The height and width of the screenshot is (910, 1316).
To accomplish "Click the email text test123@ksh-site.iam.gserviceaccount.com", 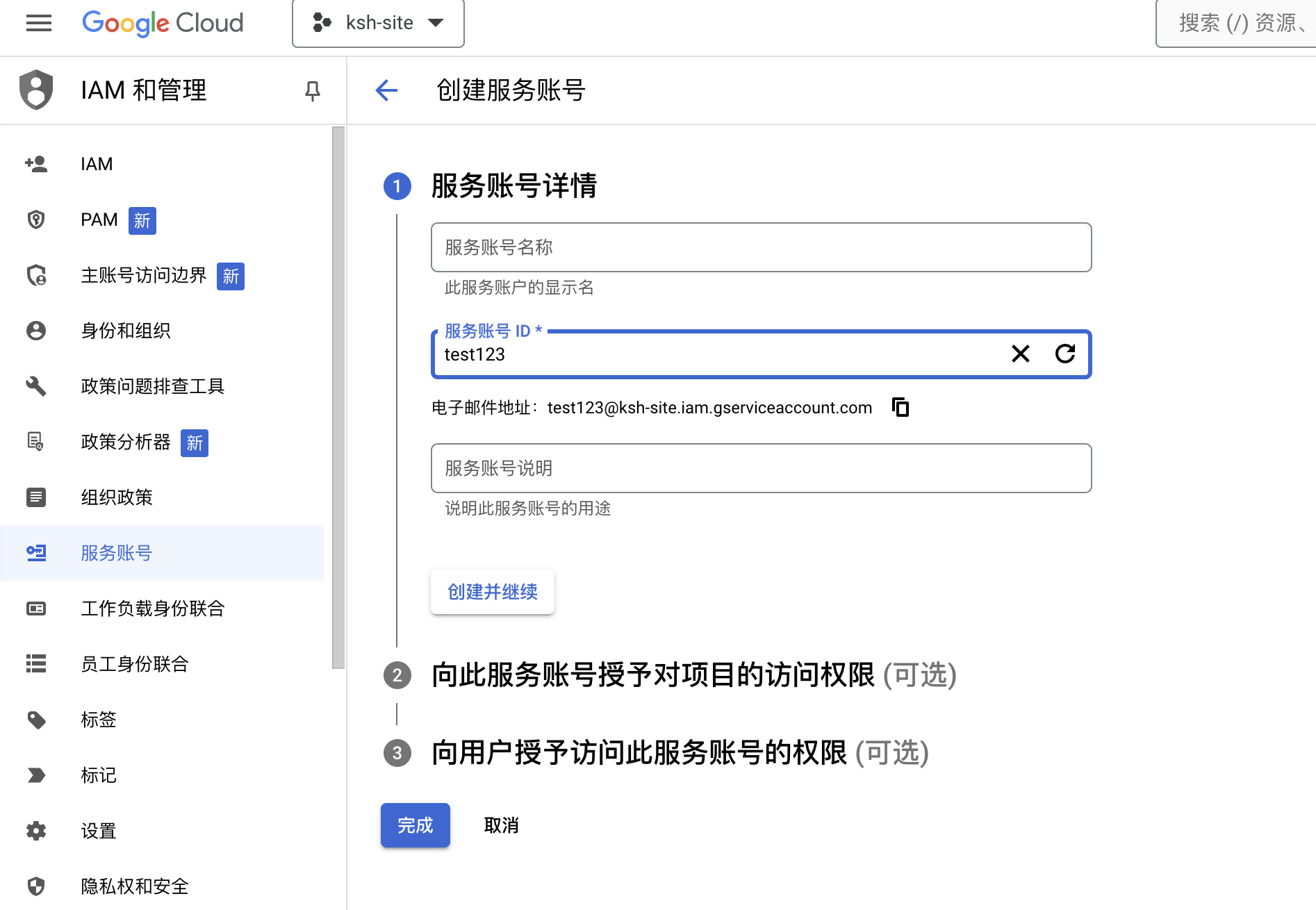I will coord(709,408).
